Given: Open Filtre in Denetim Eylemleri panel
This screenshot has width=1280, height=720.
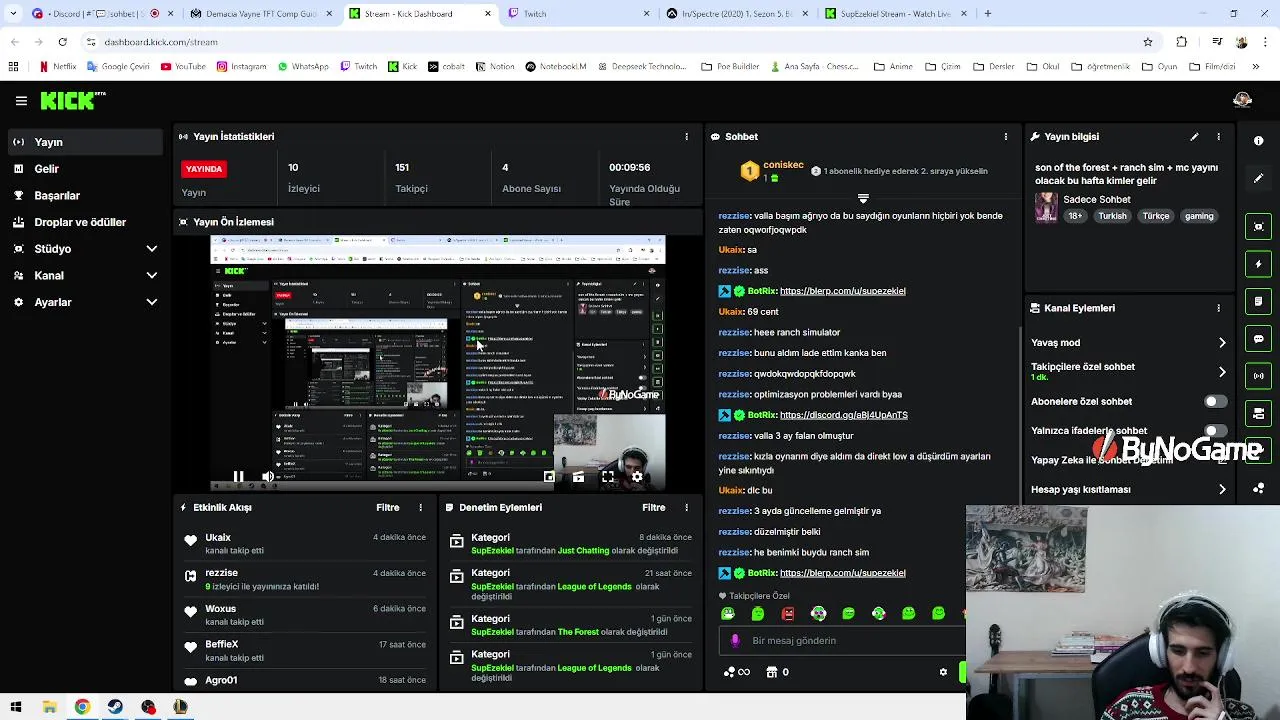Looking at the screenshot, I should click(x=654, y=507).
